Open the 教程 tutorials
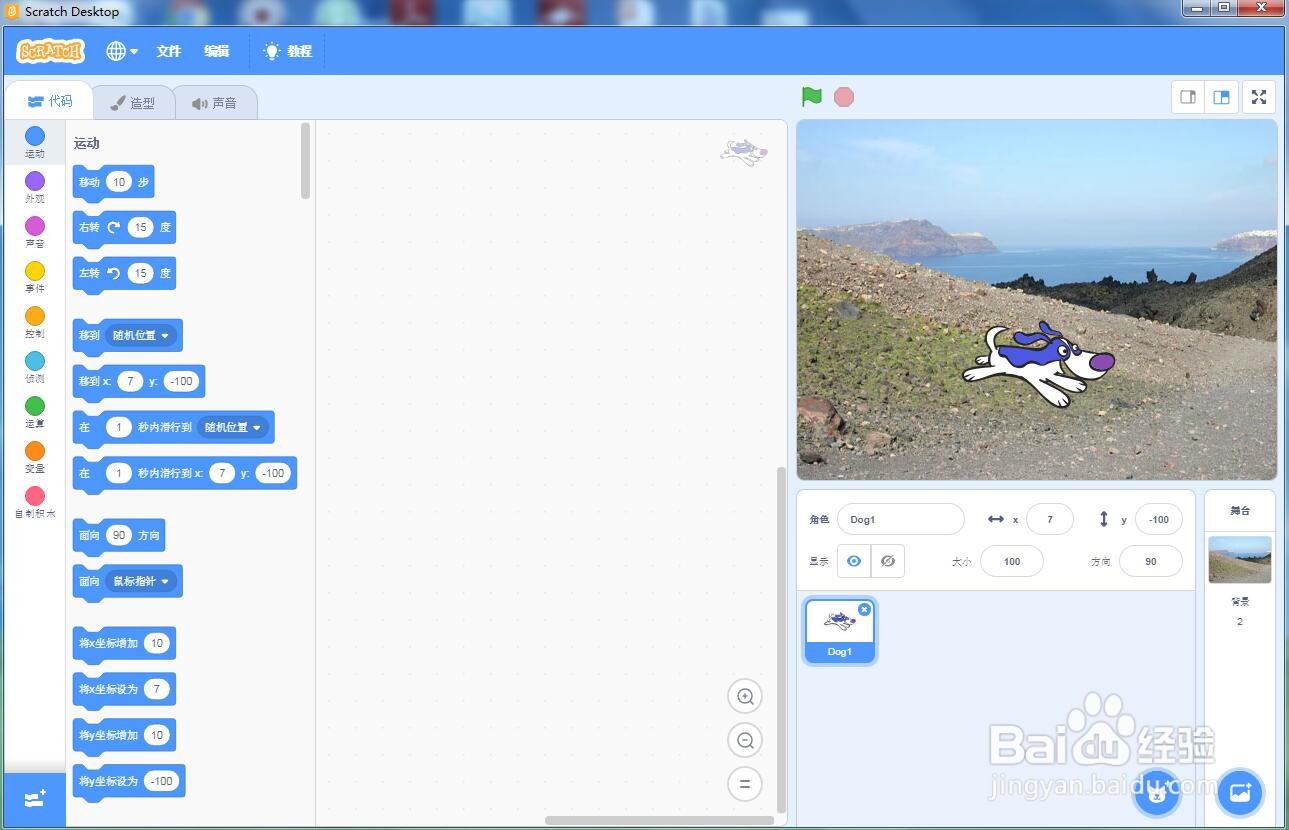The image size is (1289, 830). coord(288,51)
